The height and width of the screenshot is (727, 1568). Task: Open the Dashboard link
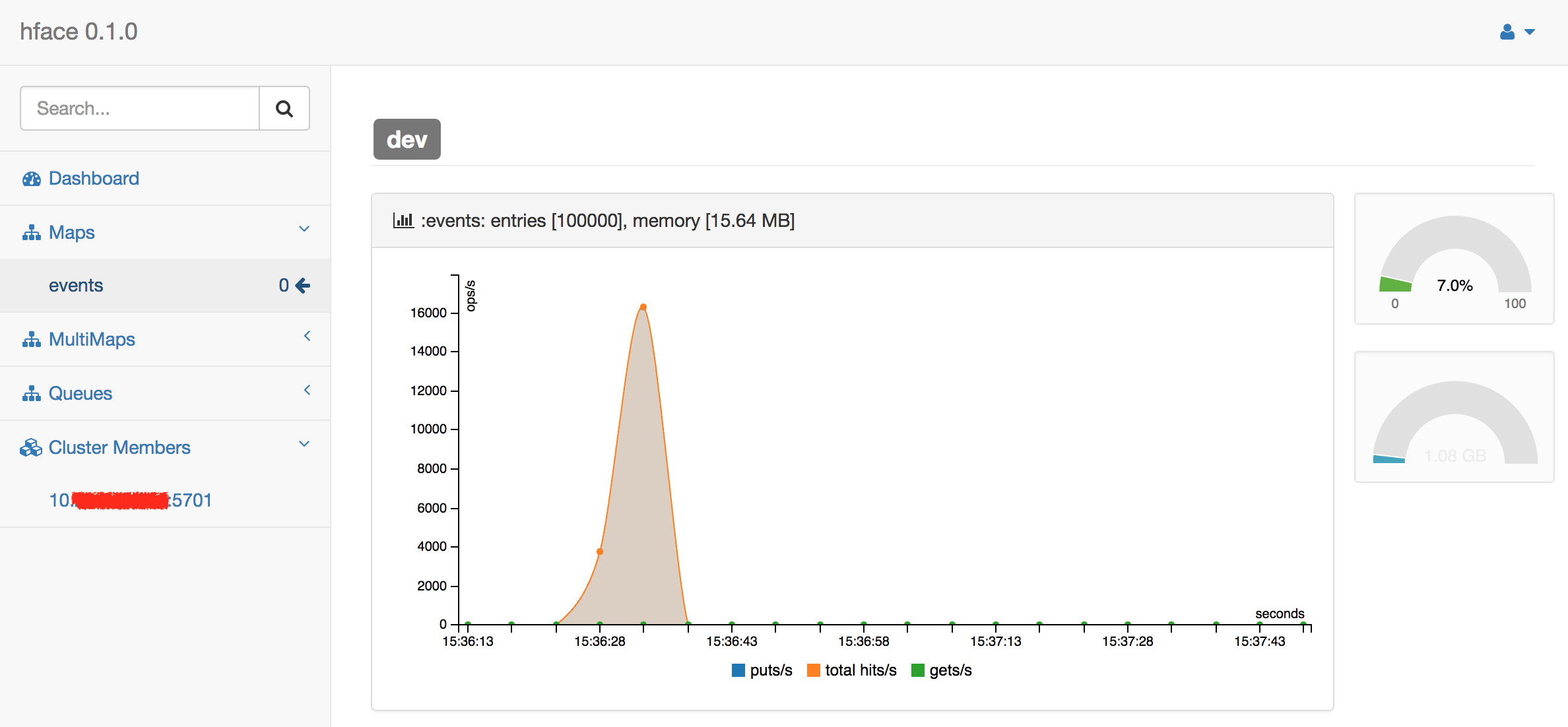click(94, 178)
